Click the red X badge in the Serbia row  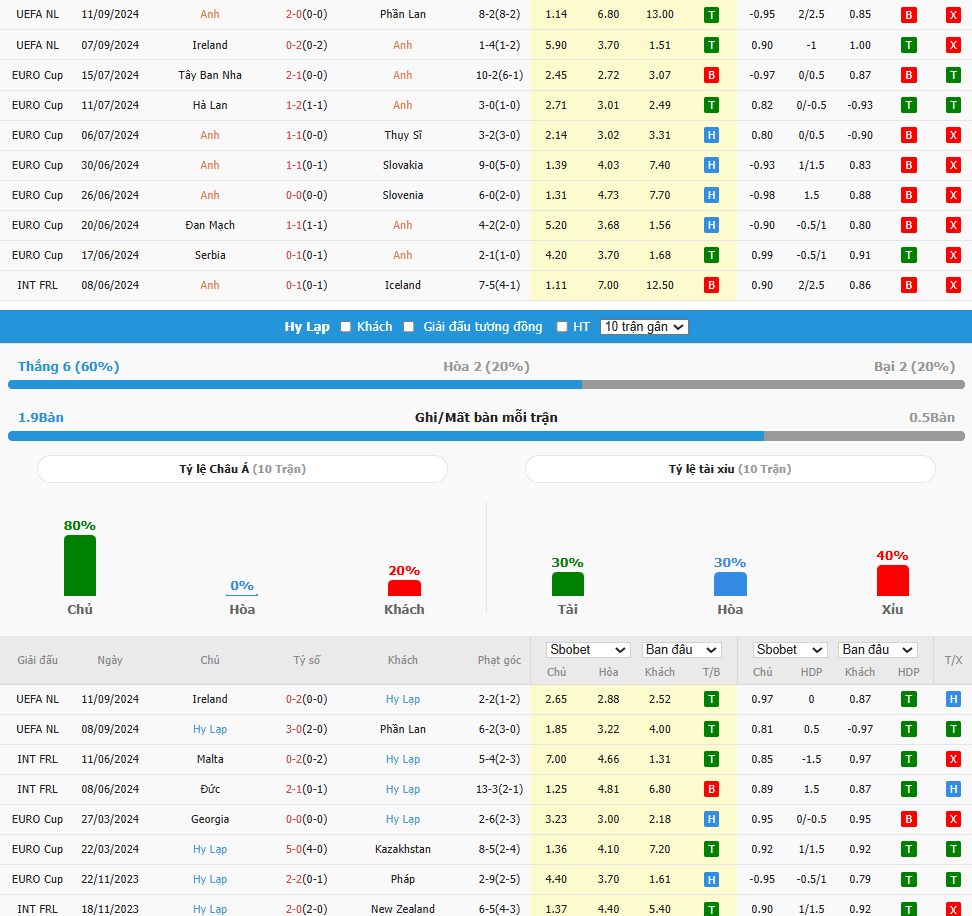coord(953,255)
